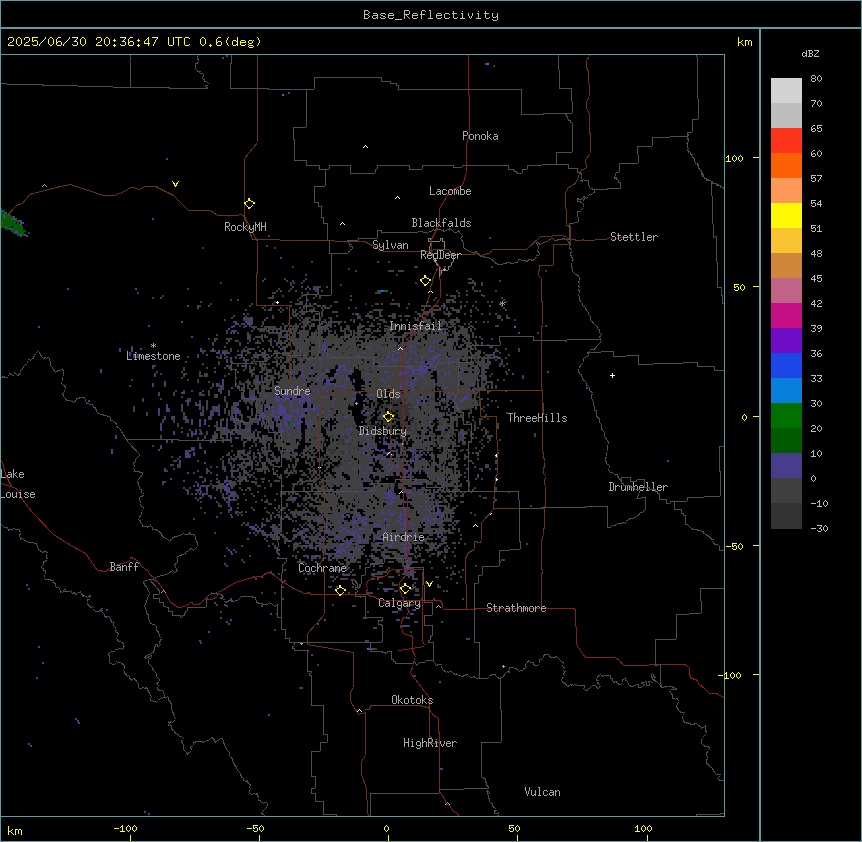Click the Lacombe city label
The width and height of the screenshot is (862, 842).
coord(450,191)
